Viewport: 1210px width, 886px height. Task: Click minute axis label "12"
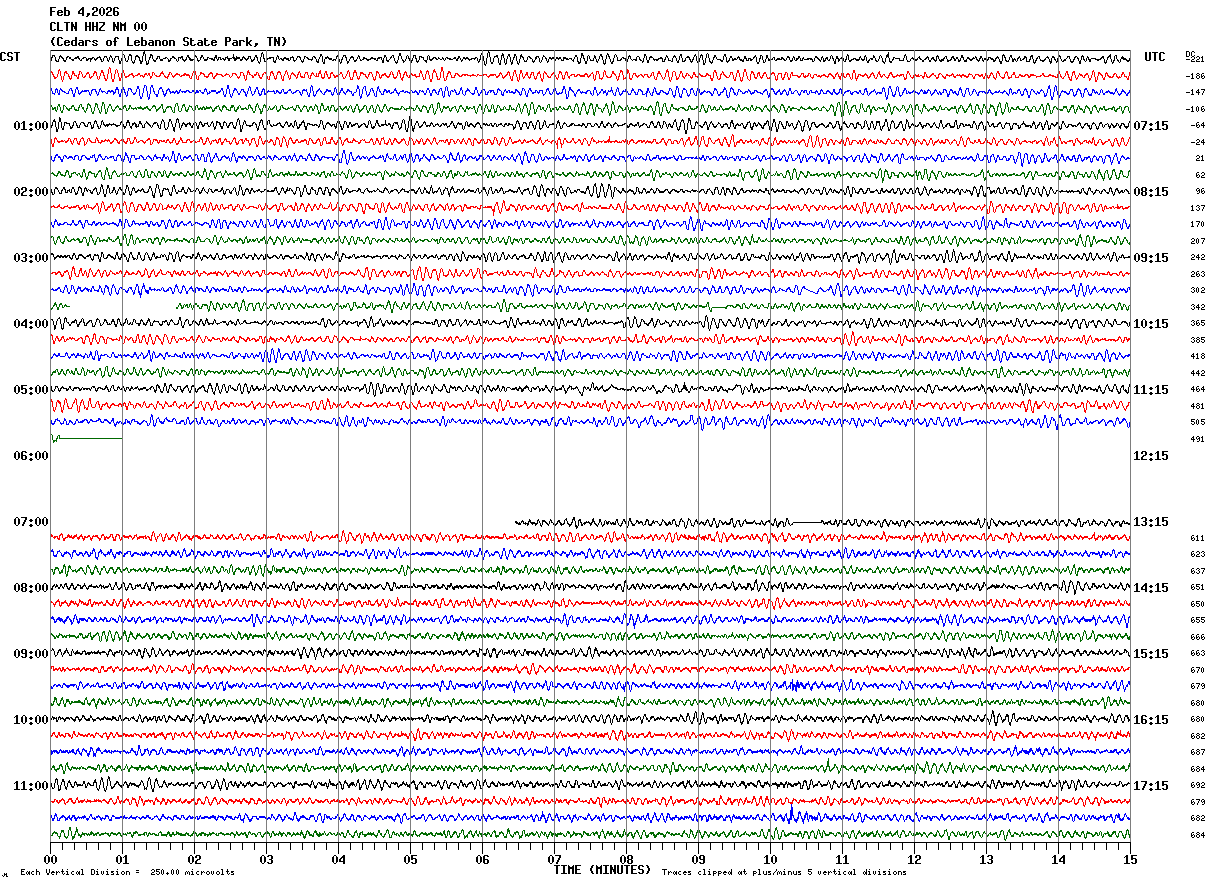[x=914, y=859]
